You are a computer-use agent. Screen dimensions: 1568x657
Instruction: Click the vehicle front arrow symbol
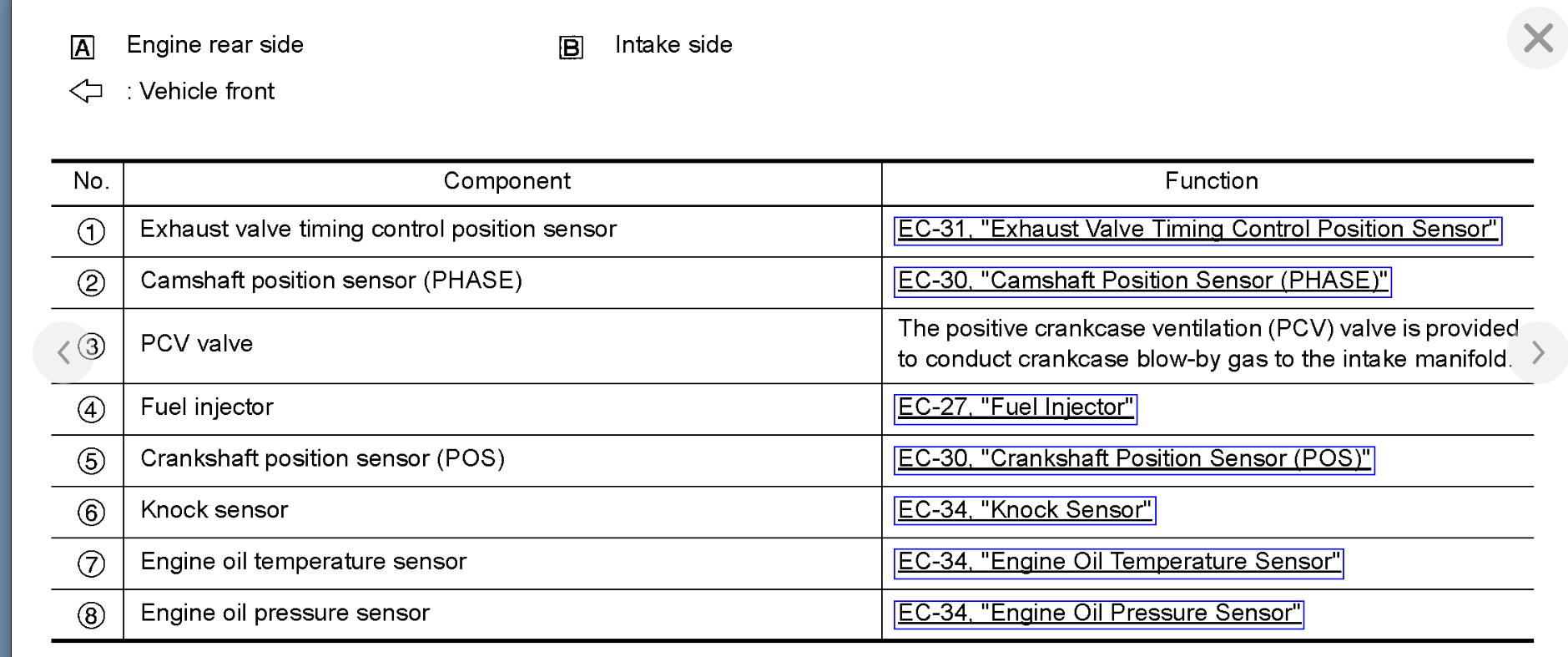(x=86, y=91)
